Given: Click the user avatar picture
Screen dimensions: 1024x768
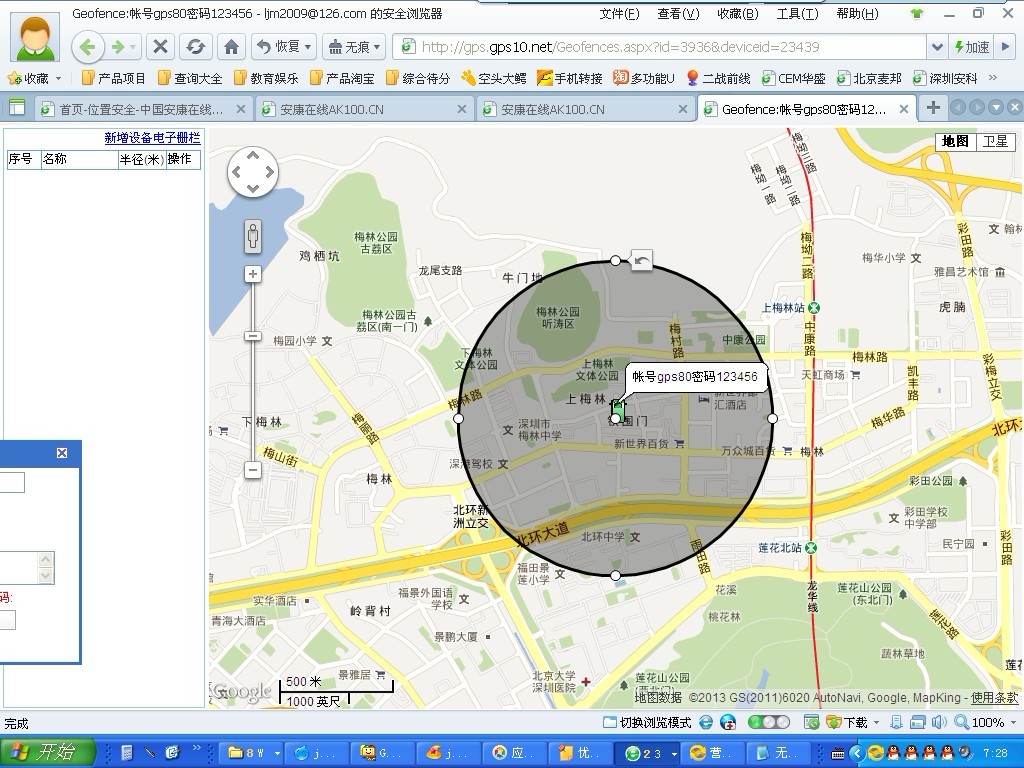Looking at the screenshot, I should pos(34,37).
